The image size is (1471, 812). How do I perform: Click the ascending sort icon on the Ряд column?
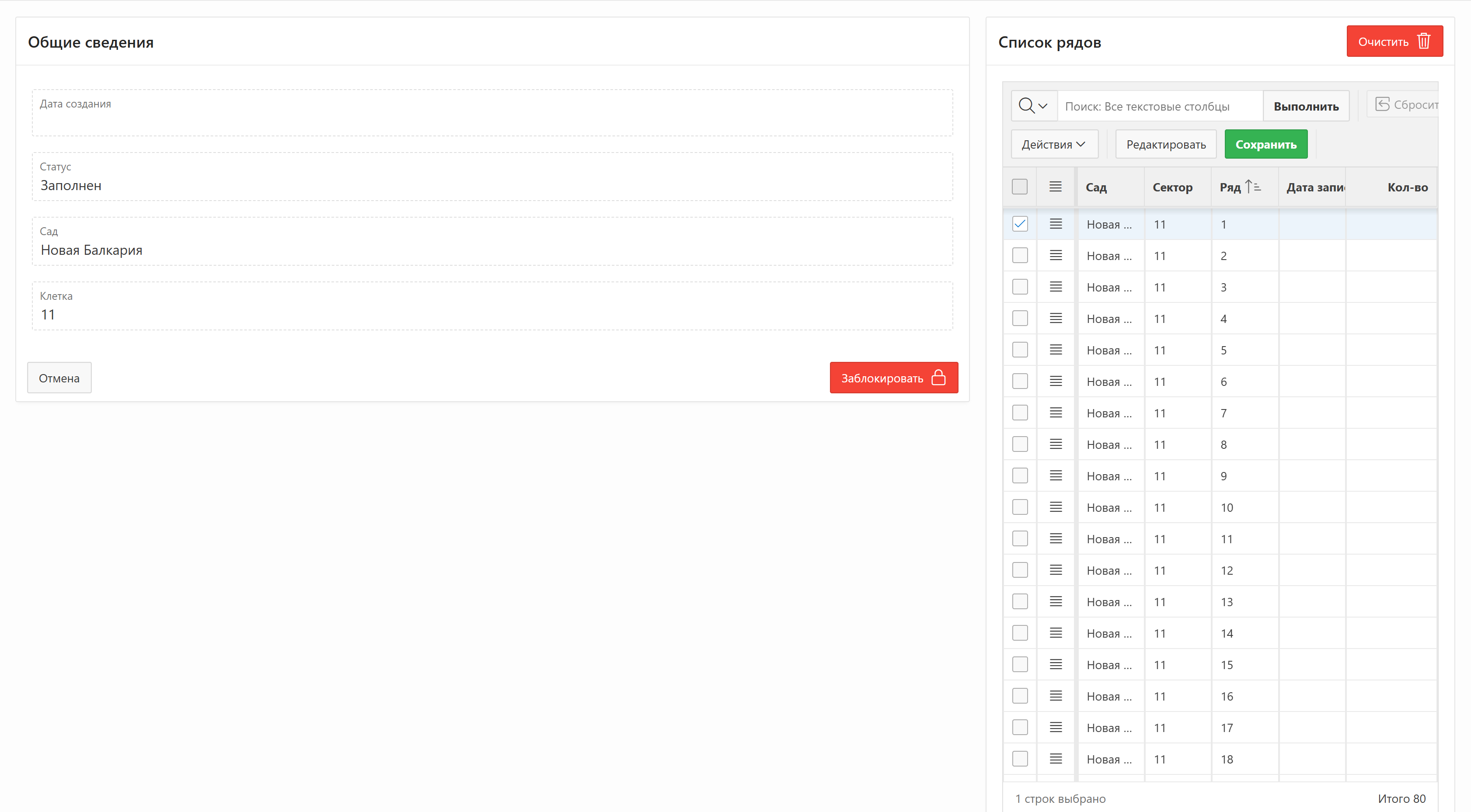[x=1253, y=187]
